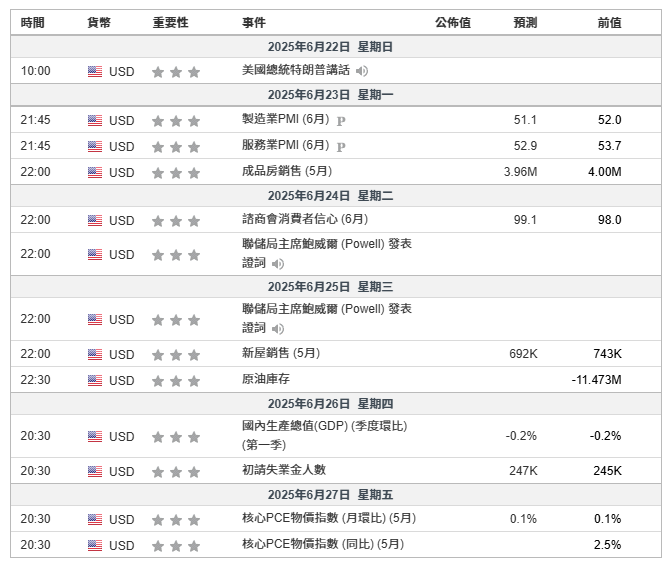
Task: Click the 重要性 column header
Action: tap(170, 23)
